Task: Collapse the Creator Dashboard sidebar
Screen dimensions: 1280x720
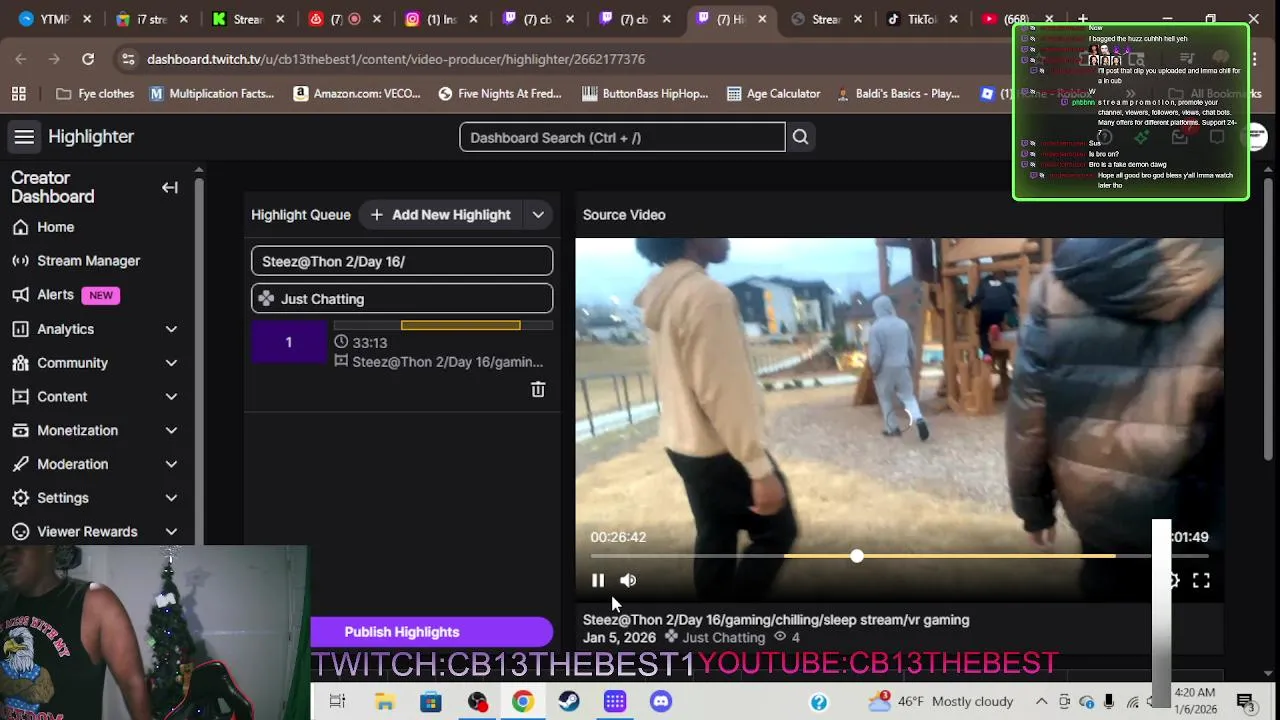Action: 170,187
